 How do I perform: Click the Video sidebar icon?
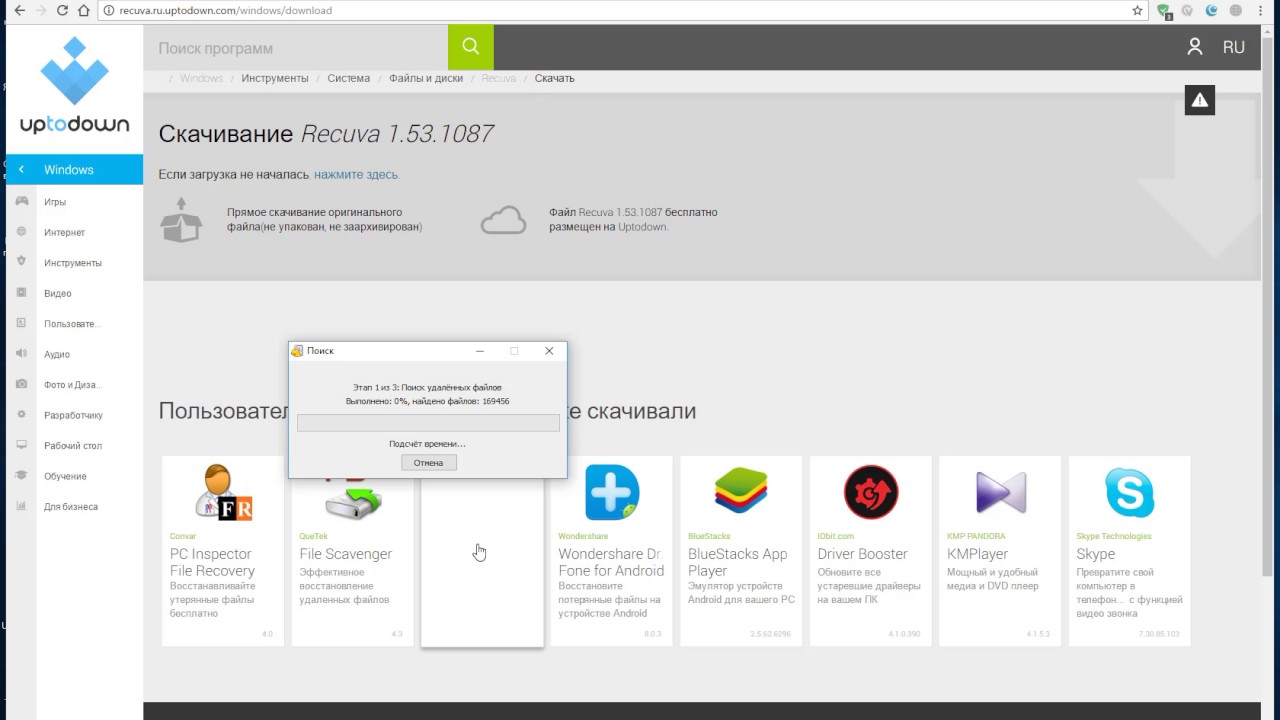[22, 293]
